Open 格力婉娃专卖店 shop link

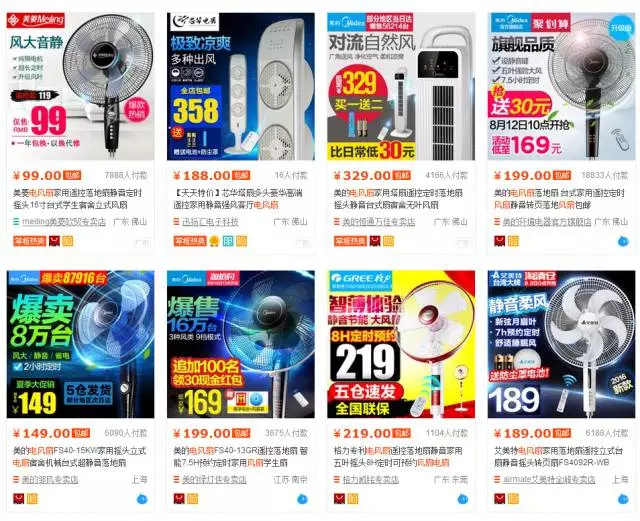point(370,479)
